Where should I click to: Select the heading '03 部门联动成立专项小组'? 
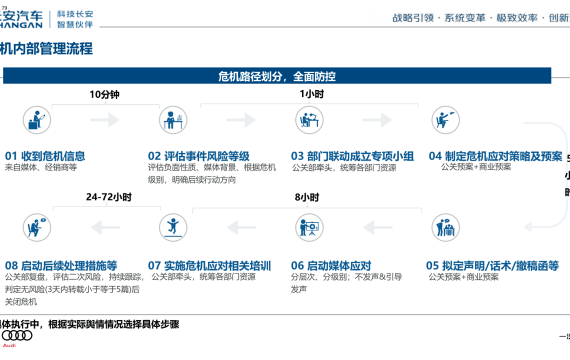coord(352,156)
